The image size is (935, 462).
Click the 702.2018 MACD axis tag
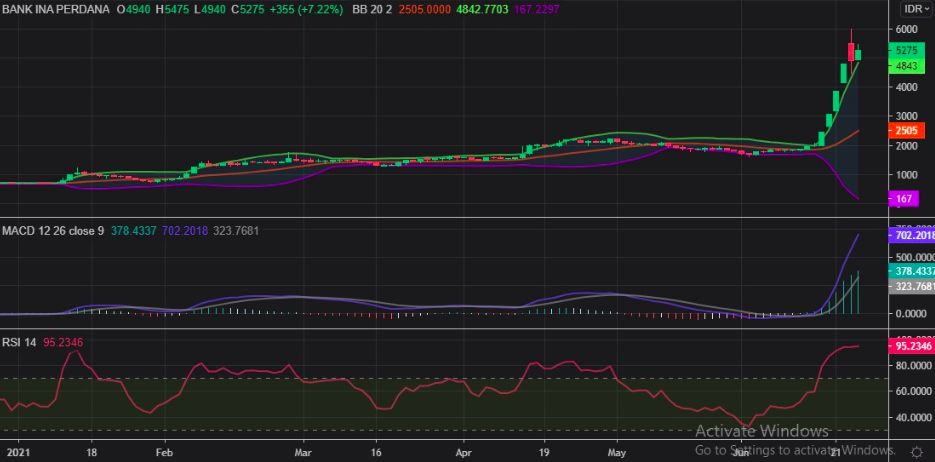[912, 235]
